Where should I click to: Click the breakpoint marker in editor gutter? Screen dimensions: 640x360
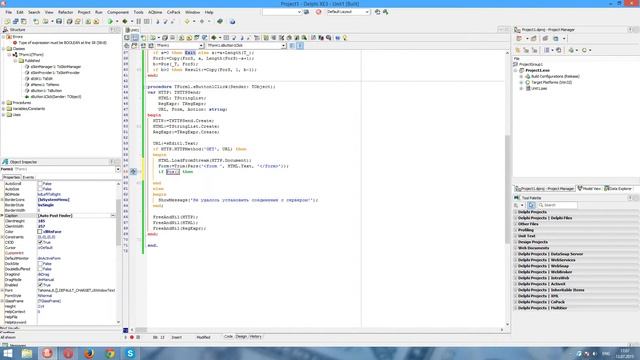click(x=133, y=171)
